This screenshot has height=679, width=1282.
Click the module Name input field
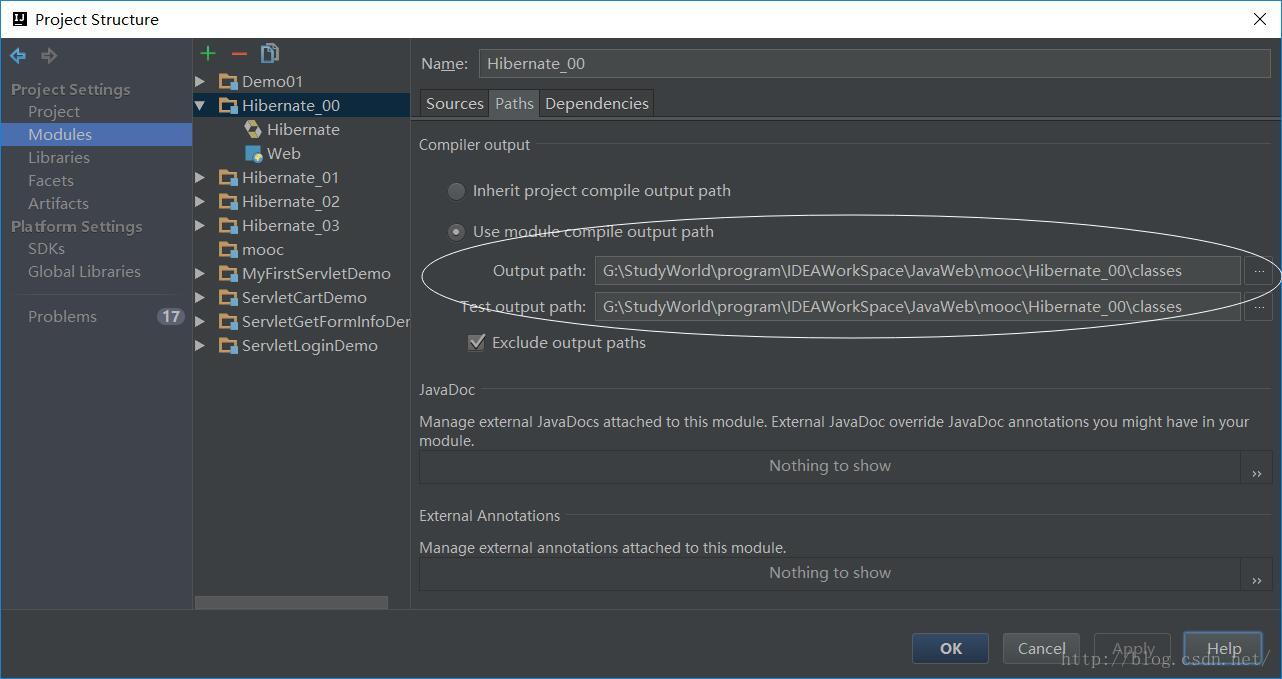click(874, 63)
